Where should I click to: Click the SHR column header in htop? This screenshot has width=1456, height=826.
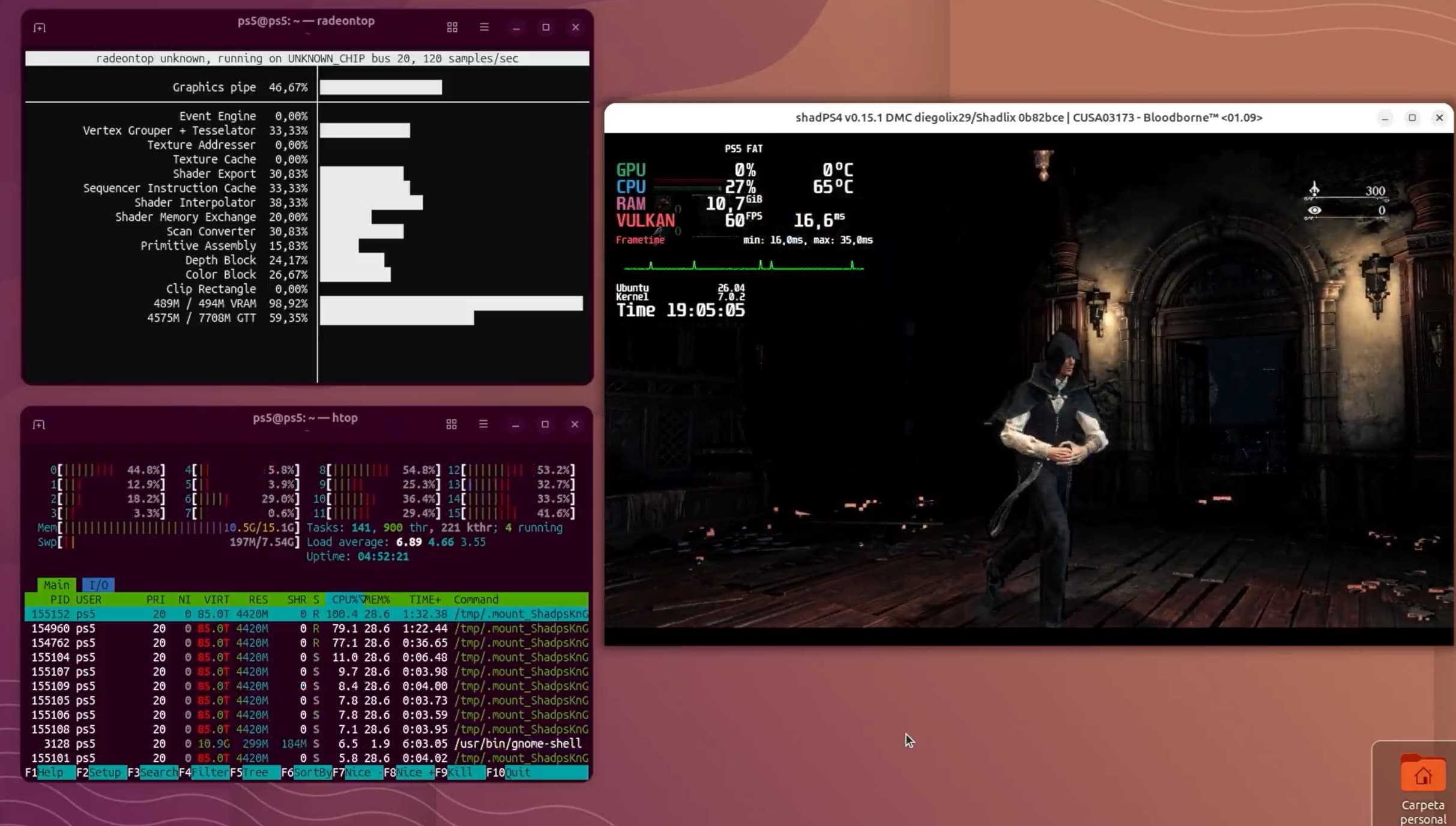pyautogui.click(x=297, y=599)
